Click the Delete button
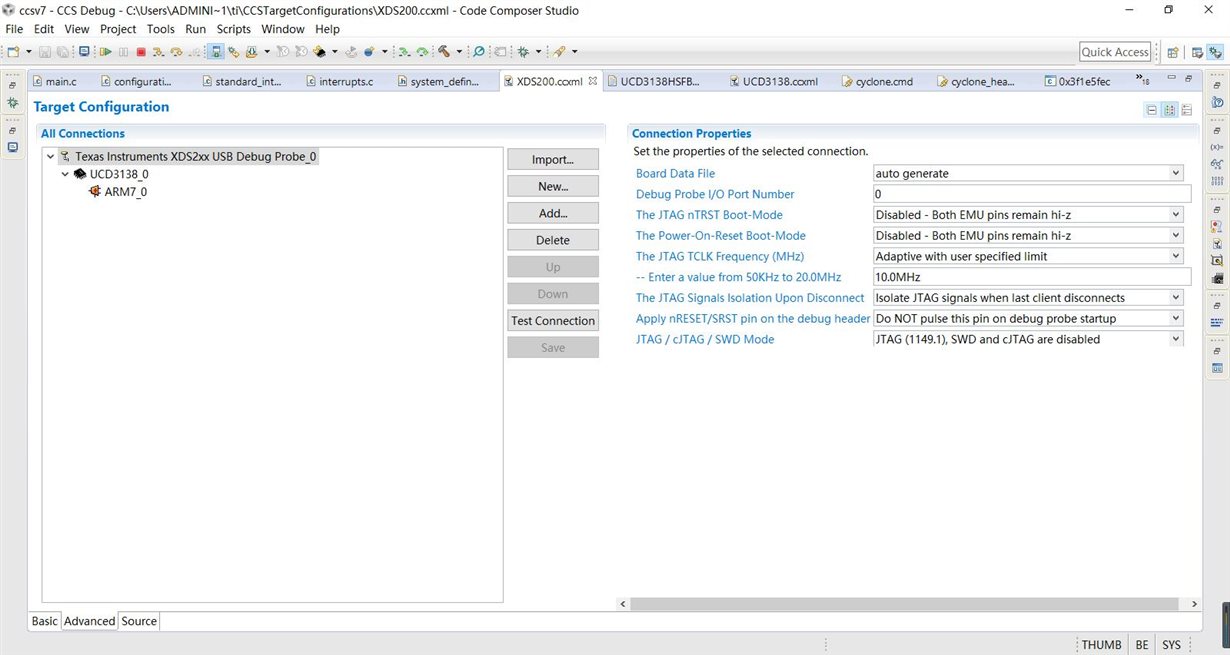The height and width of the screenshot is (655, 1230). point(553,240)
